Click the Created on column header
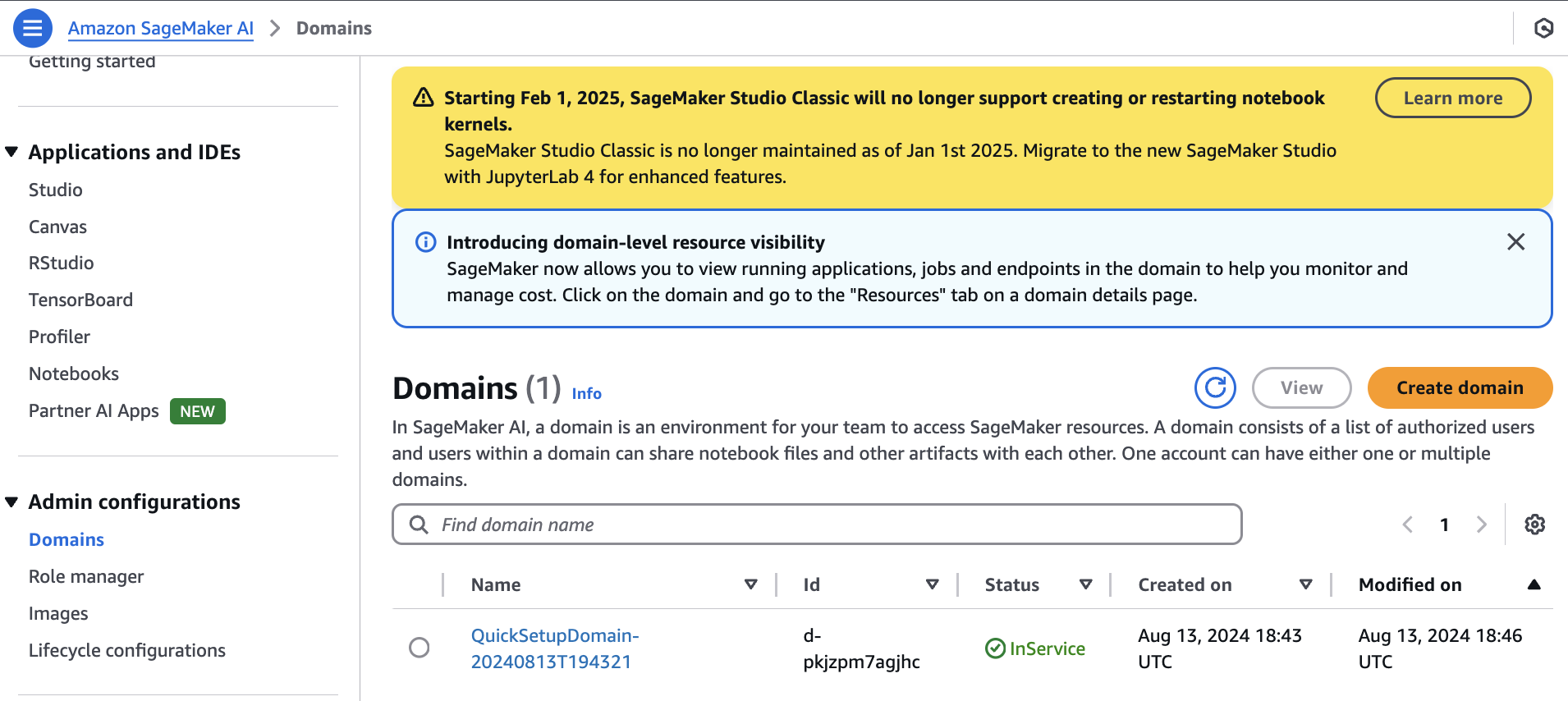 pyautogui.click(x=1185, y=584)
